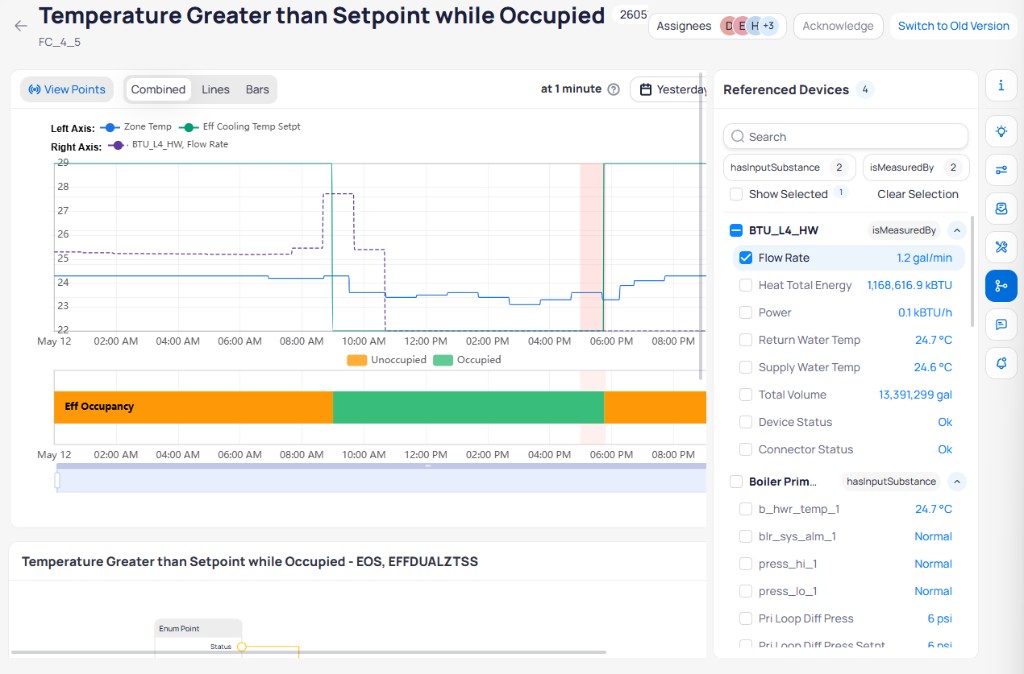This screenshot has width=1024, height=674.
Task: Click the View Points button
Action: click(x=67, y=89)
